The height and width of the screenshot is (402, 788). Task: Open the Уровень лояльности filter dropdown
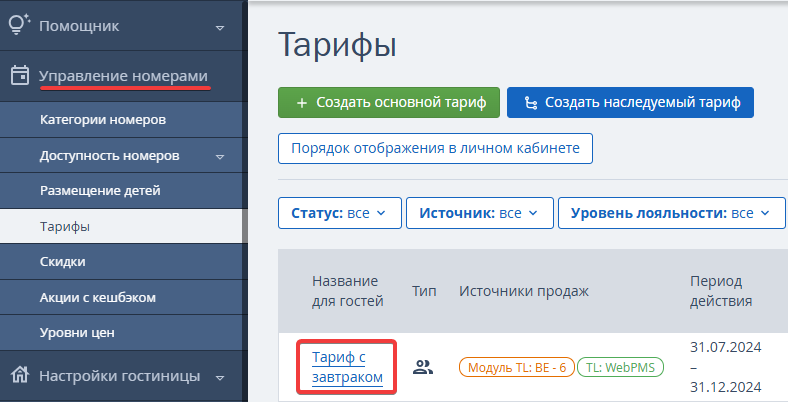(x=671, y=213)
